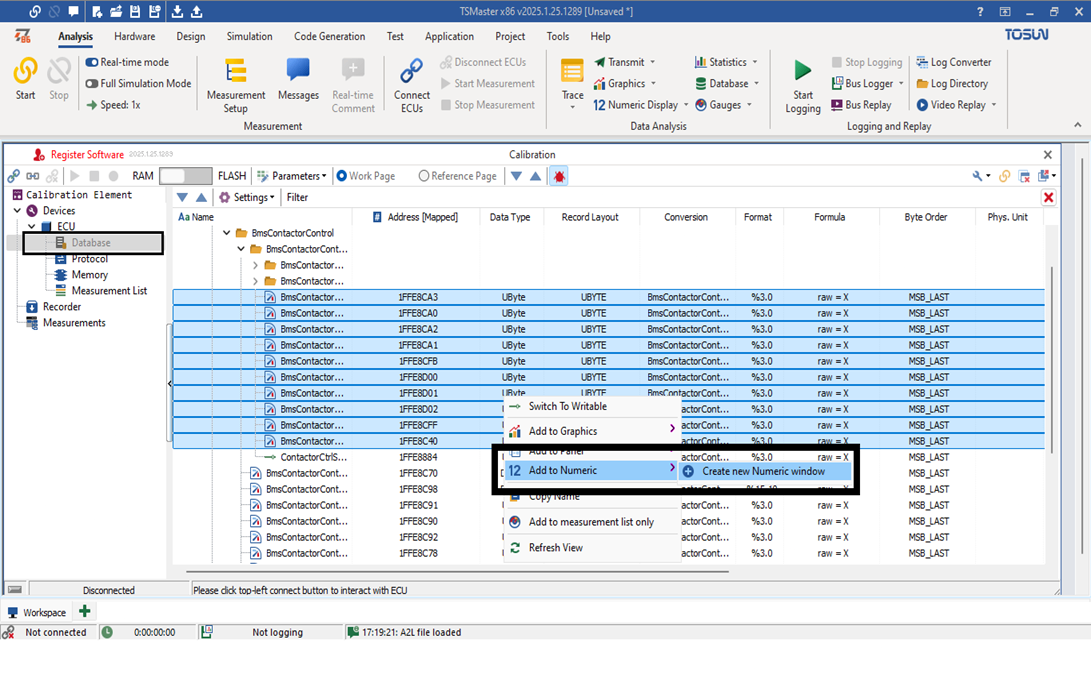Open Measurement Setup
Screen dimensions: 1091x682
click(x=236, y=86)
